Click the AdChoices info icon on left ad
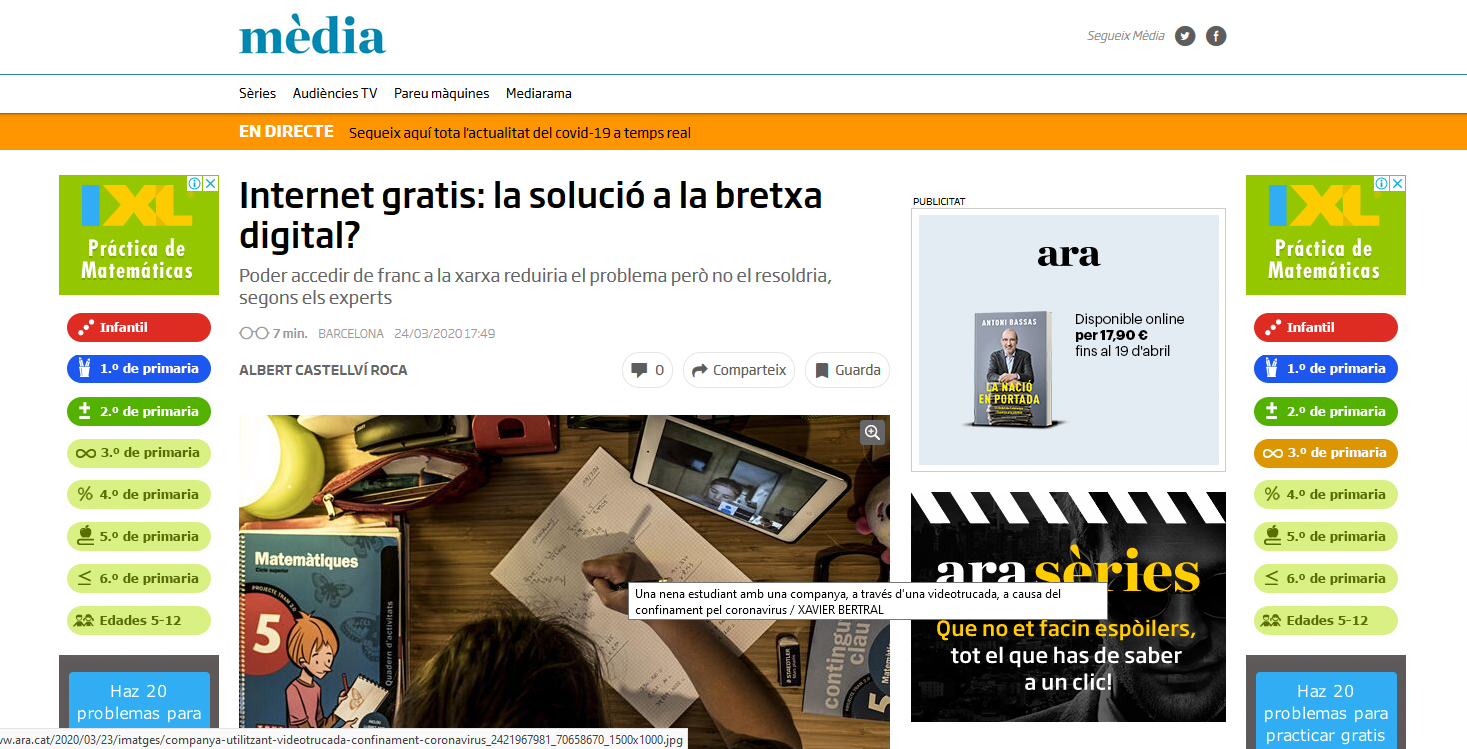The image size is (1467, 749). (196, 183)
